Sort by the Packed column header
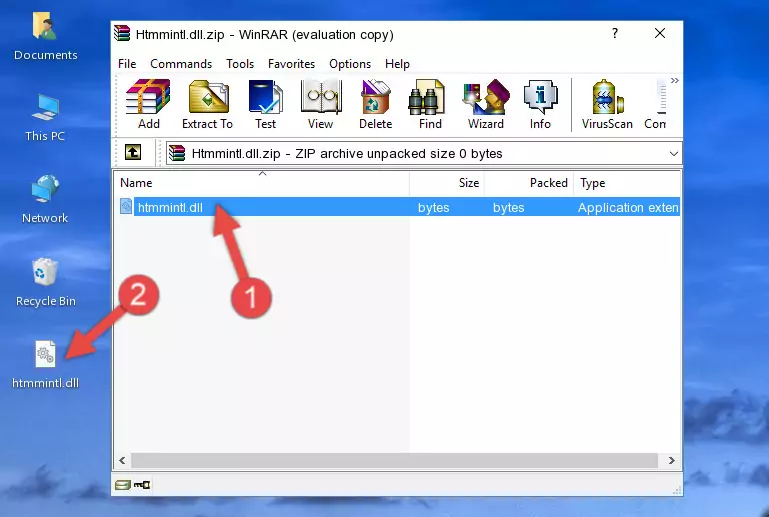Screen dimensions: 769x517 [529, 182]
